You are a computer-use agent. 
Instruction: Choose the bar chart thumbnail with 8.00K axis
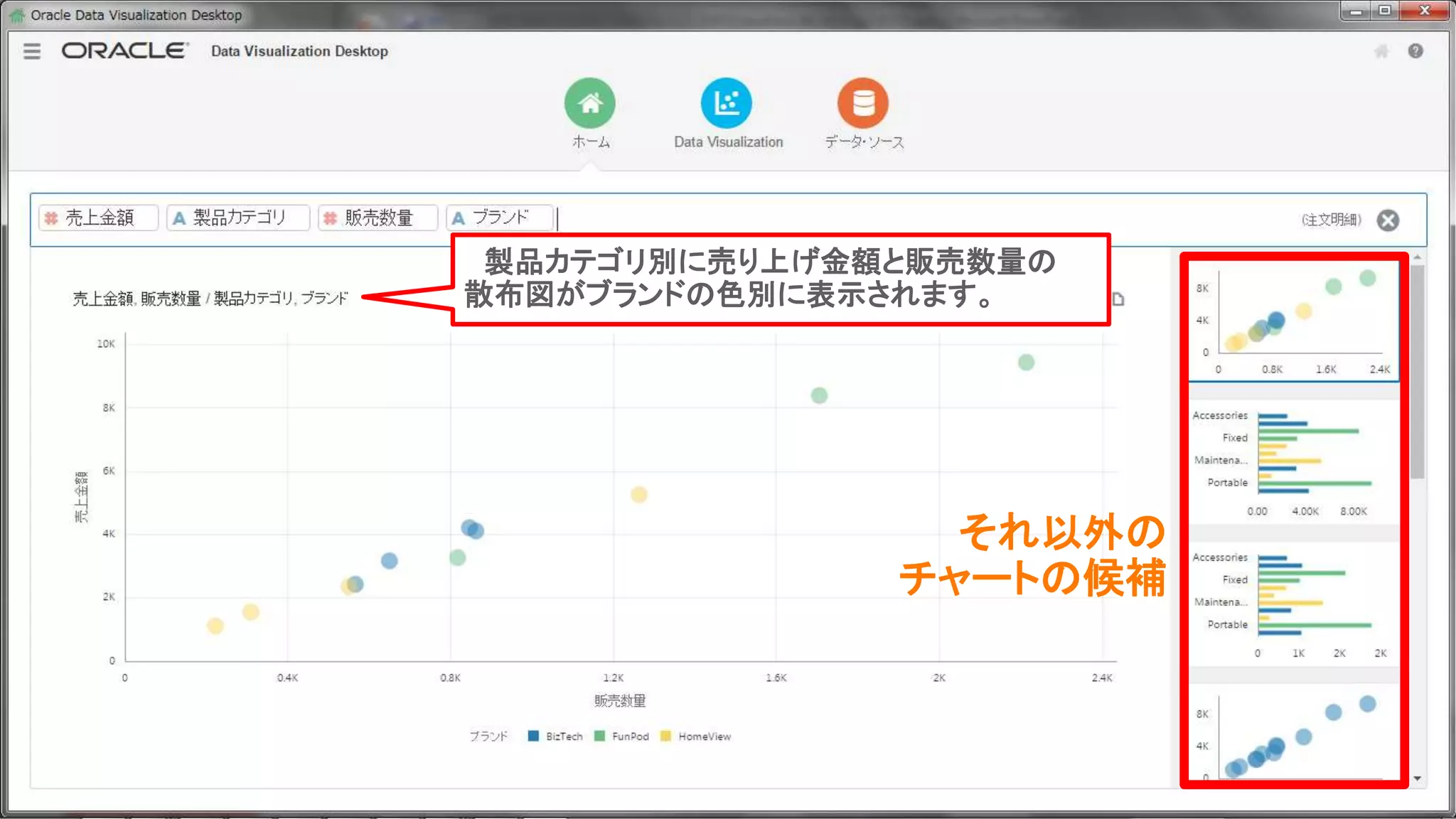[x=1293, y=462]
